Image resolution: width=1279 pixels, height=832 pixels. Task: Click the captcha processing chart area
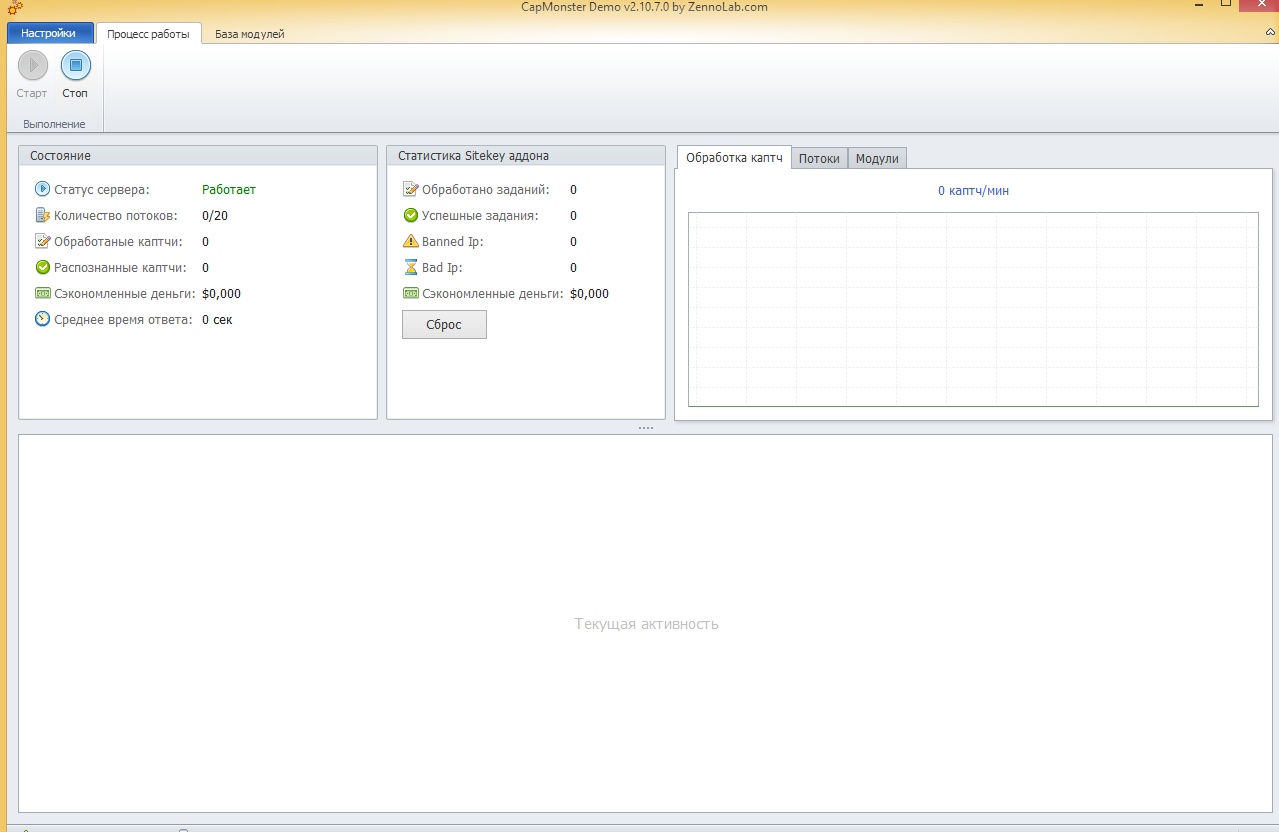(973, 309)
